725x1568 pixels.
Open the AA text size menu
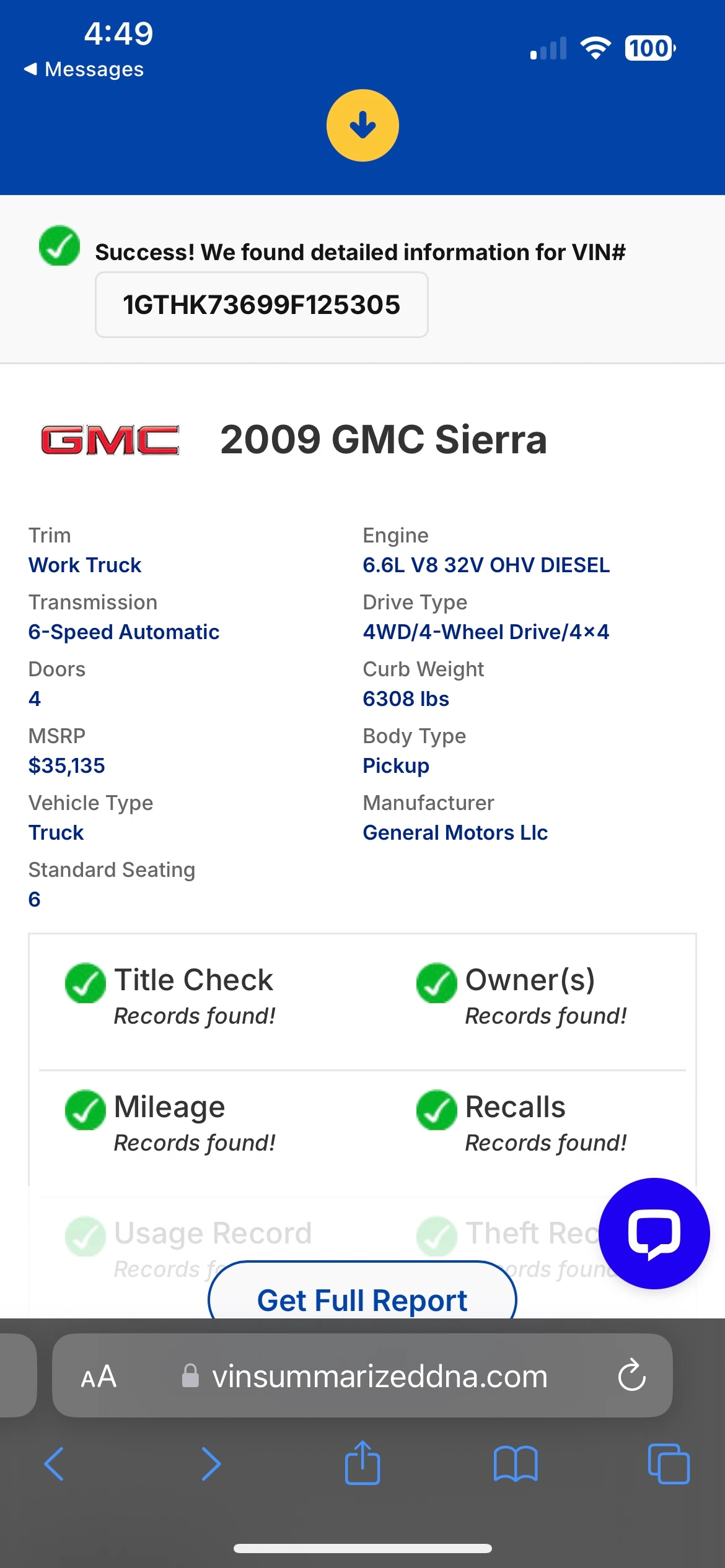99,1376
